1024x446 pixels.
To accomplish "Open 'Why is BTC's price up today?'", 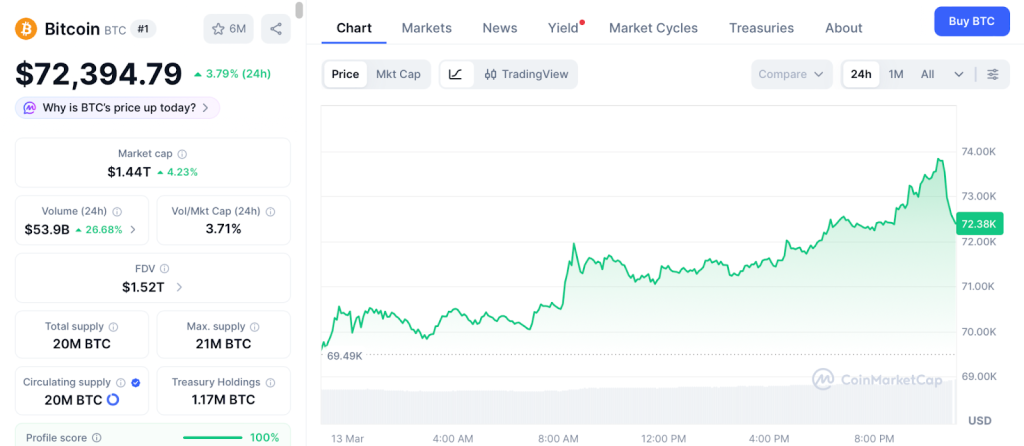I will coord(117,107).
